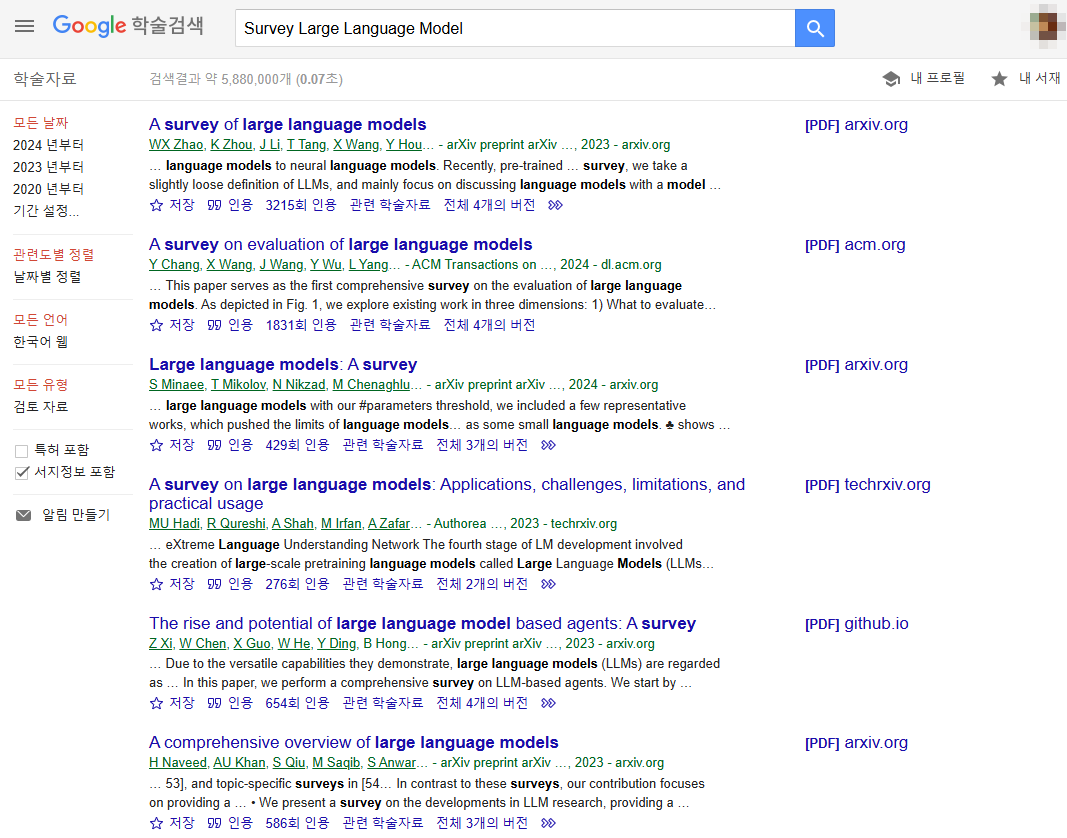
Task: Open 'Large language models: A survey' title
Action: coord(283,364)
